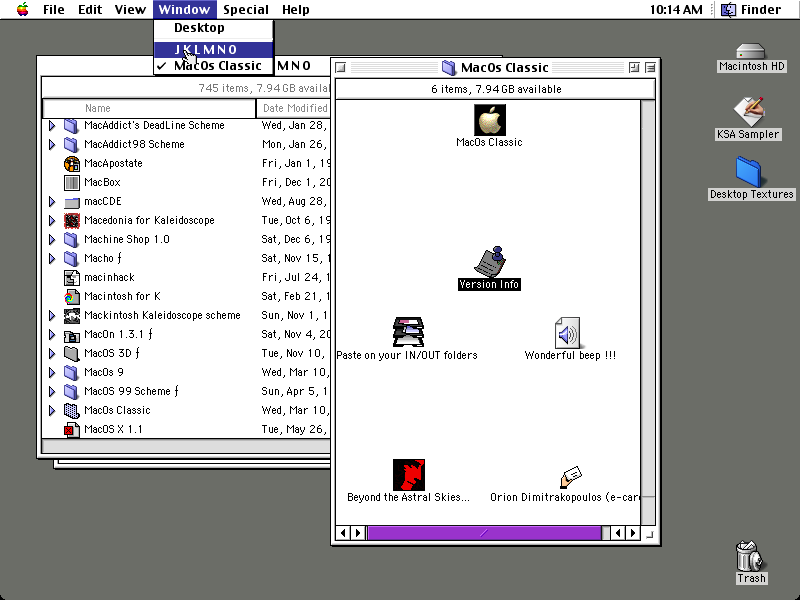800x600 pixels.
Task: Select the Version Info note icon
Action: (489, 262)
